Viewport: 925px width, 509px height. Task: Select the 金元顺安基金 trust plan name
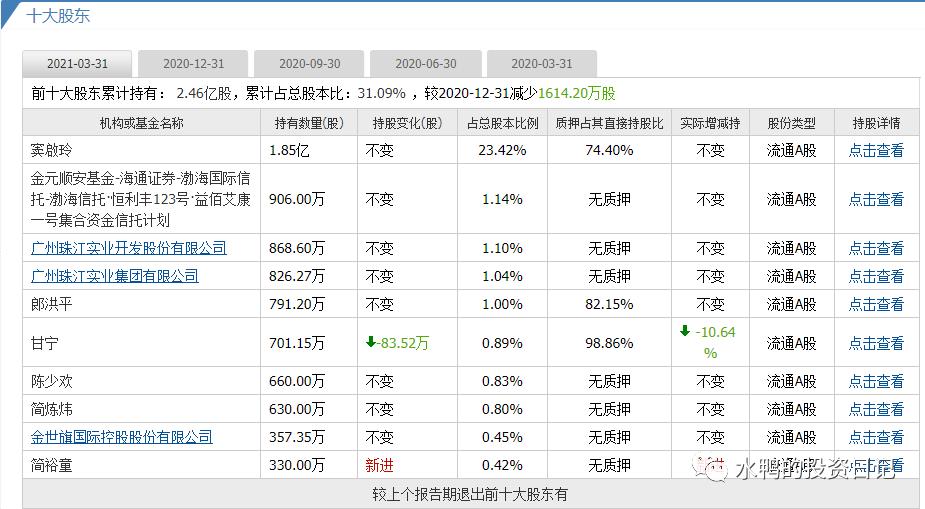140,199
